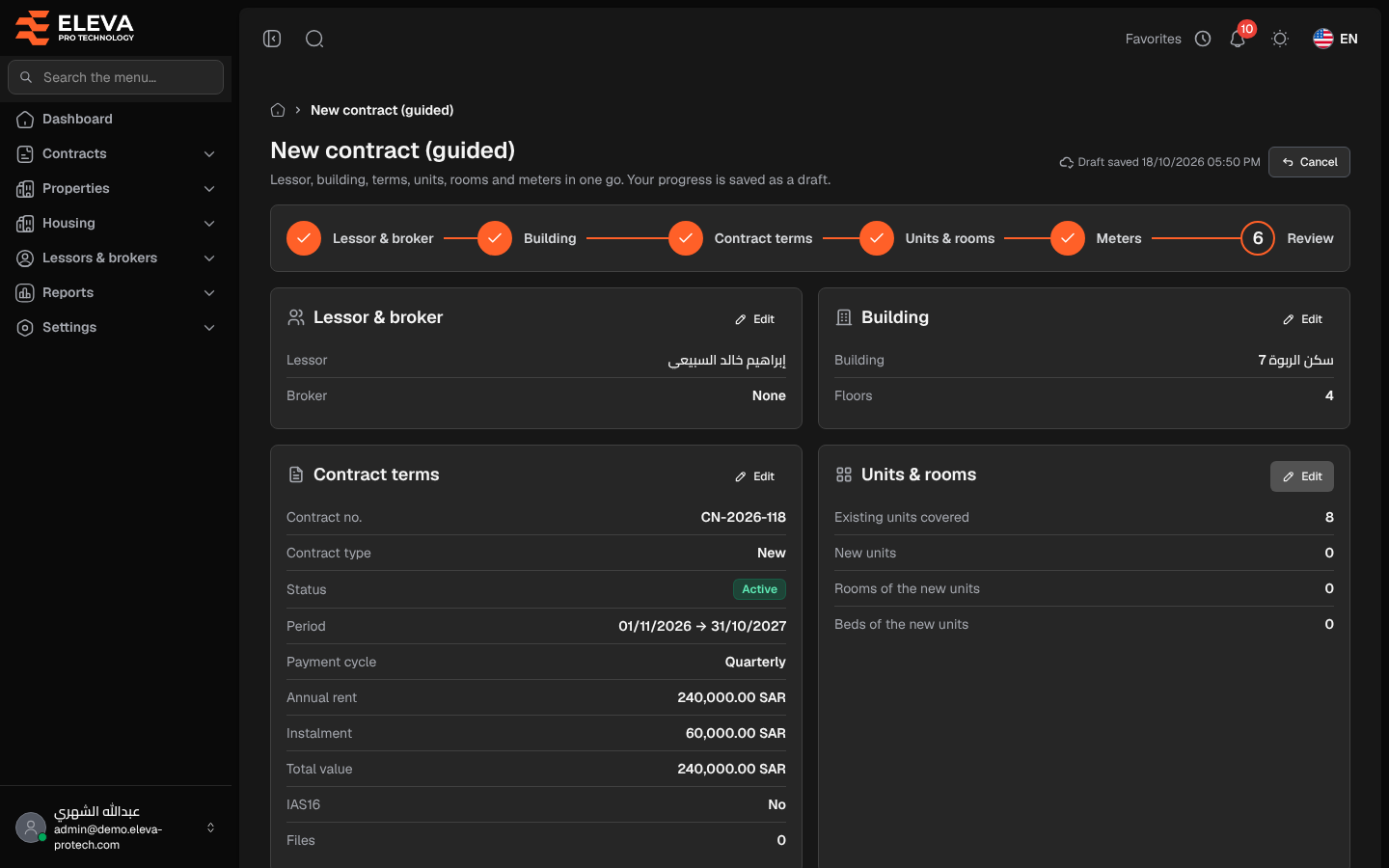This screenshot has width=1389, height=868.
Task: Go to the Contract terms step
Action: (740, 238)
